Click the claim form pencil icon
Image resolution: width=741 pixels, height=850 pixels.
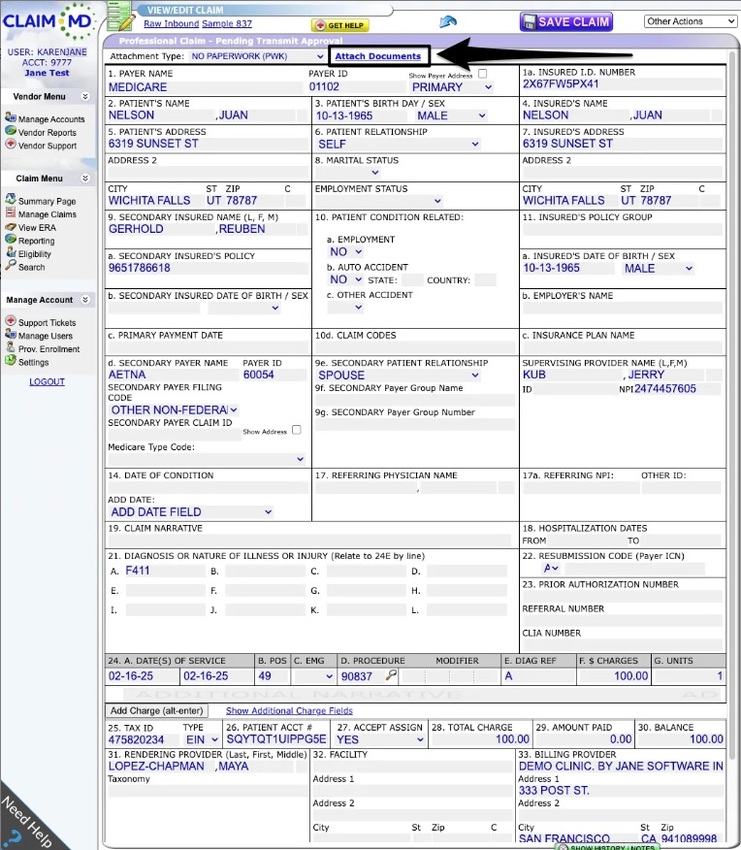[x=120, y=16]
